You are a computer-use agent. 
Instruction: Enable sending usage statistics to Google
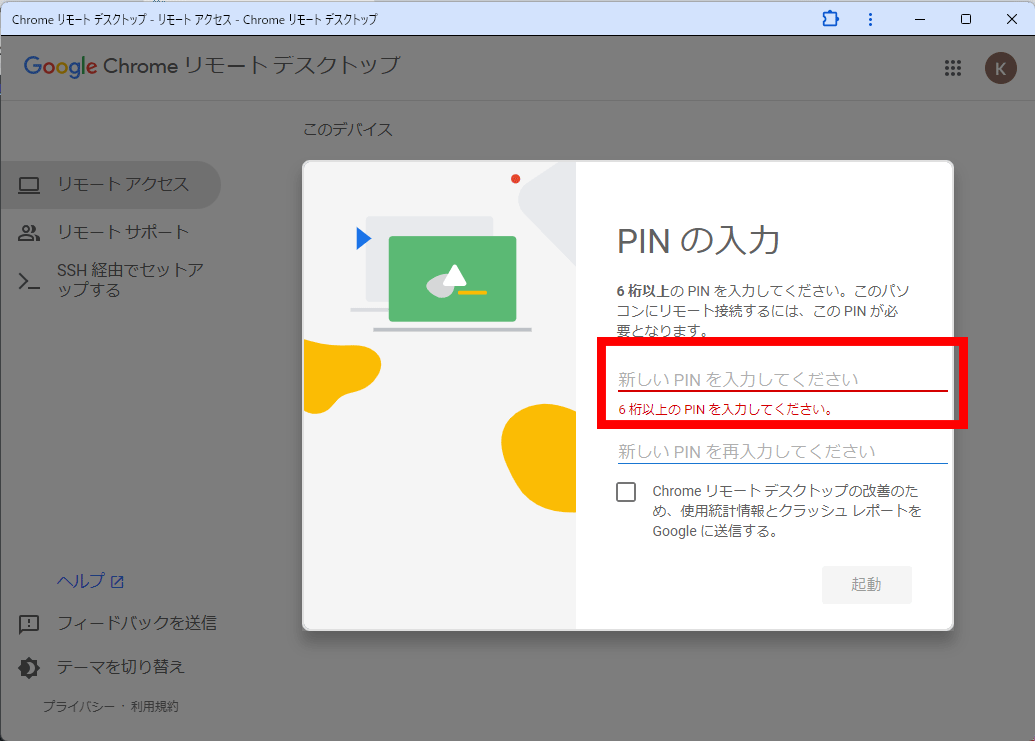626,491
